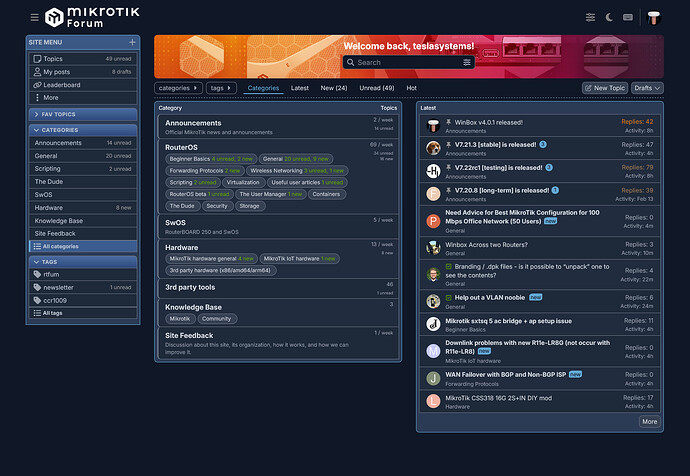This screenshot has width=690, height=476.
Task: Expand More options in site menu
Action: (x=83, y=98)
